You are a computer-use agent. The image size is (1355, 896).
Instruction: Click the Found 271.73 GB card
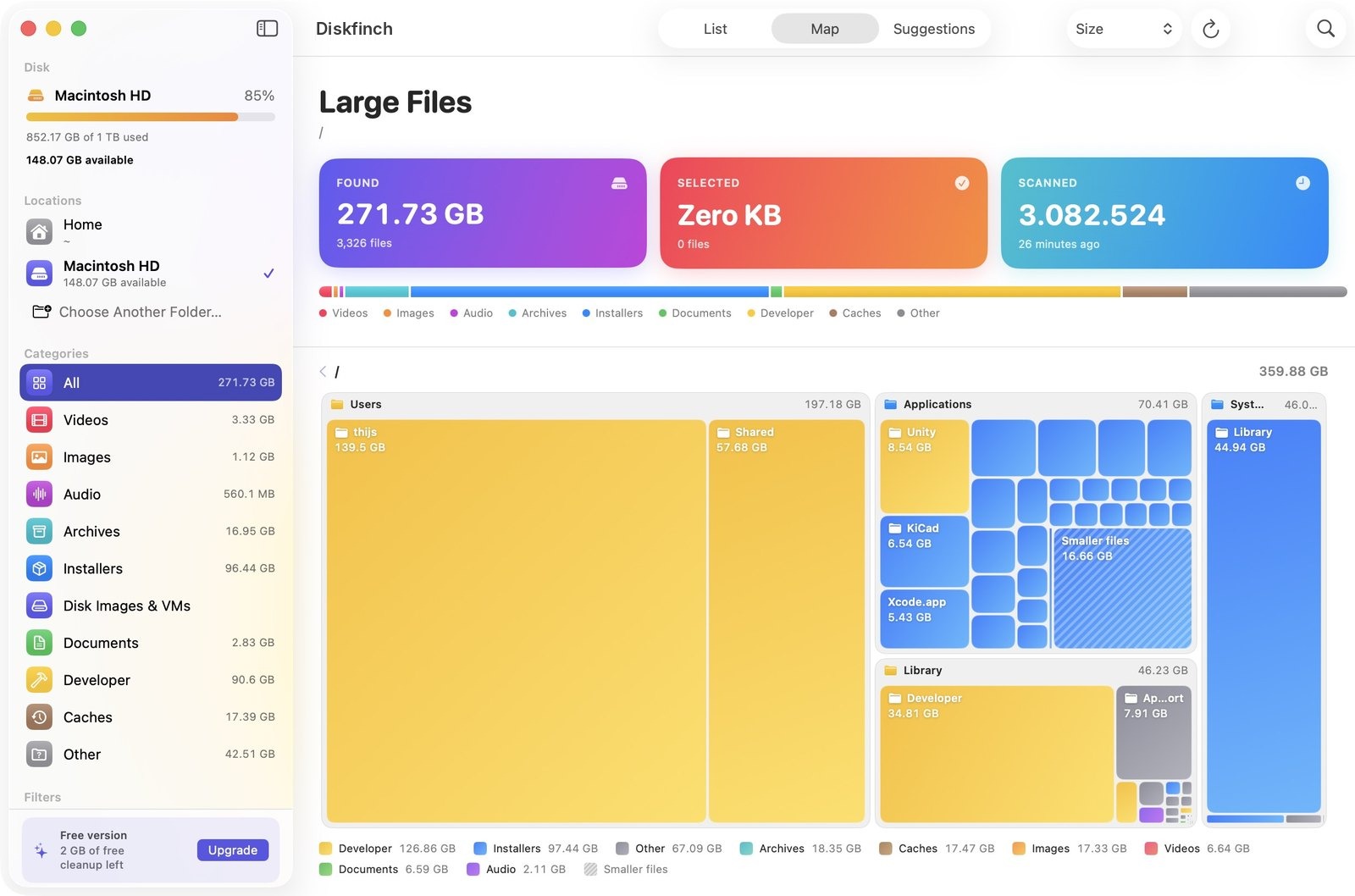pyautogui.click(x=483, y=213)
